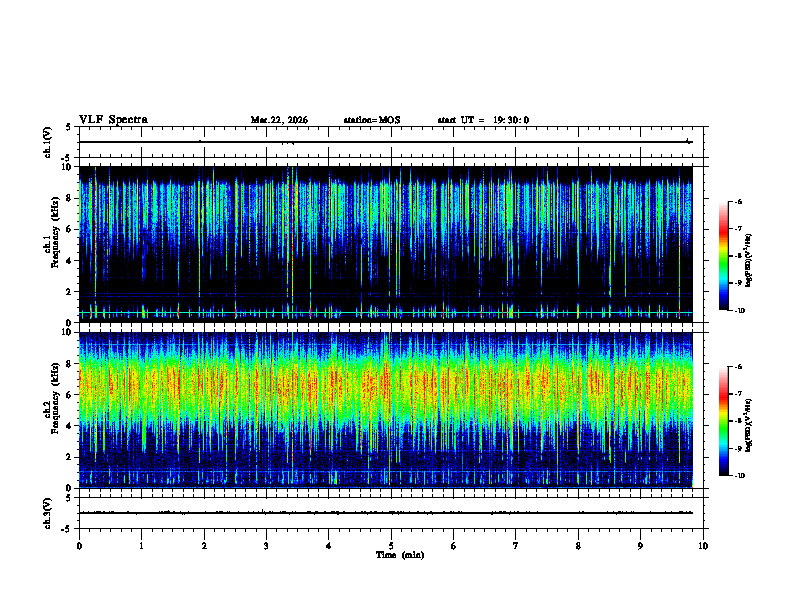Click the "7" tick on the Time axis

pos(516,546)
